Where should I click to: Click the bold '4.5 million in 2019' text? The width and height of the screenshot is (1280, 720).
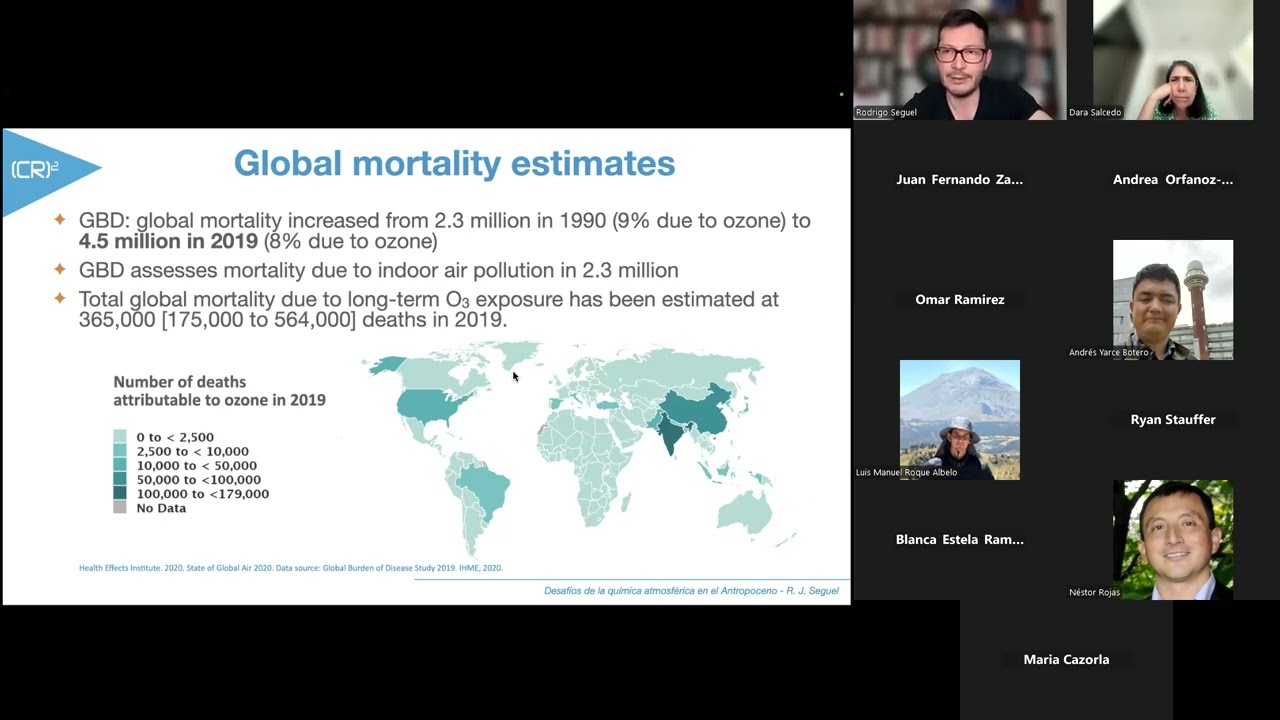coord(168,241)
